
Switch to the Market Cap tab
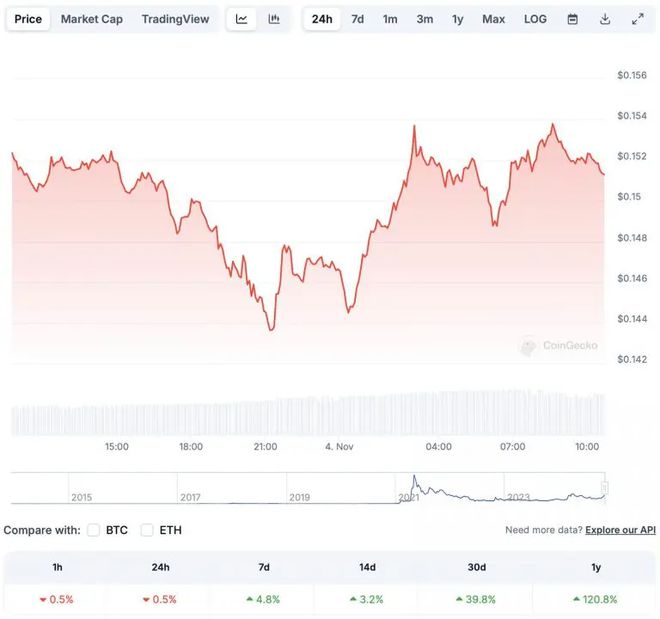pos(91,19)
